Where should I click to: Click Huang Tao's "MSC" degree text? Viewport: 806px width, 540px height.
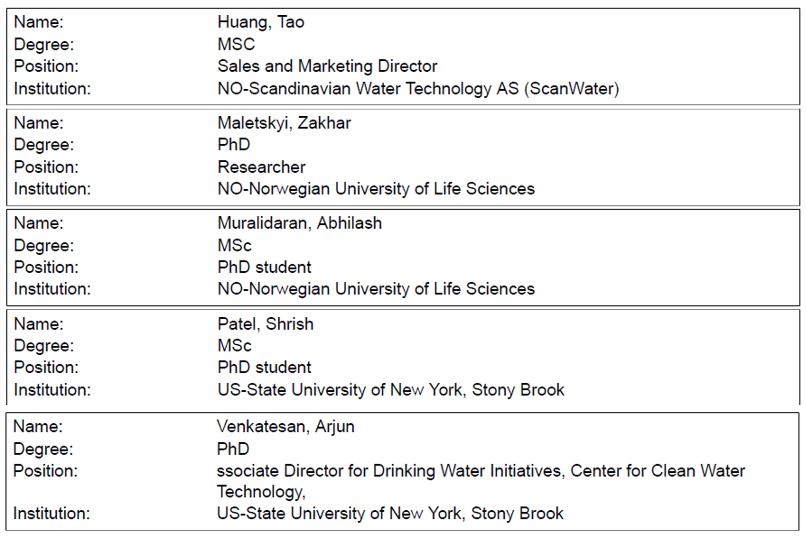click(236, 44)
